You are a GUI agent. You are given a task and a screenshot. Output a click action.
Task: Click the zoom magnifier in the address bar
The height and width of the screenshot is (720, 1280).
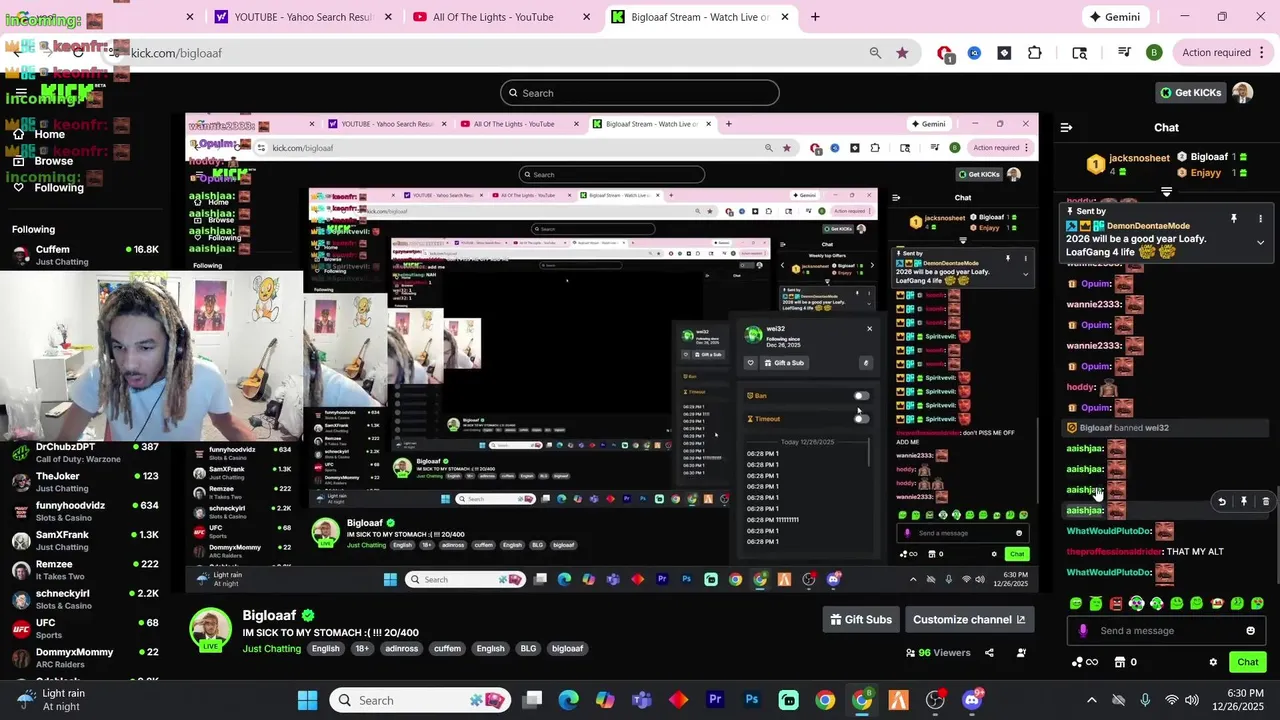875,53
